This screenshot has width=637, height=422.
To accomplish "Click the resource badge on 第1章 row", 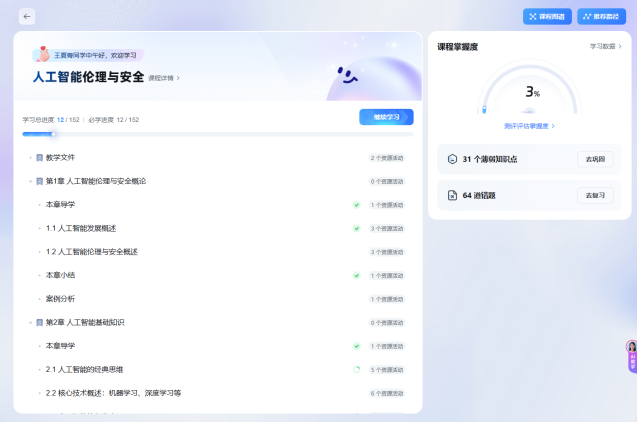I will pos(387,182).
